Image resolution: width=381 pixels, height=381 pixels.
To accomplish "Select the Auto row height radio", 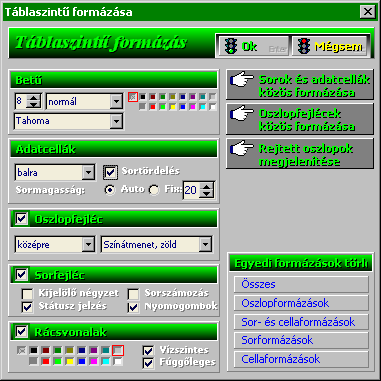I will click(110, 190).
